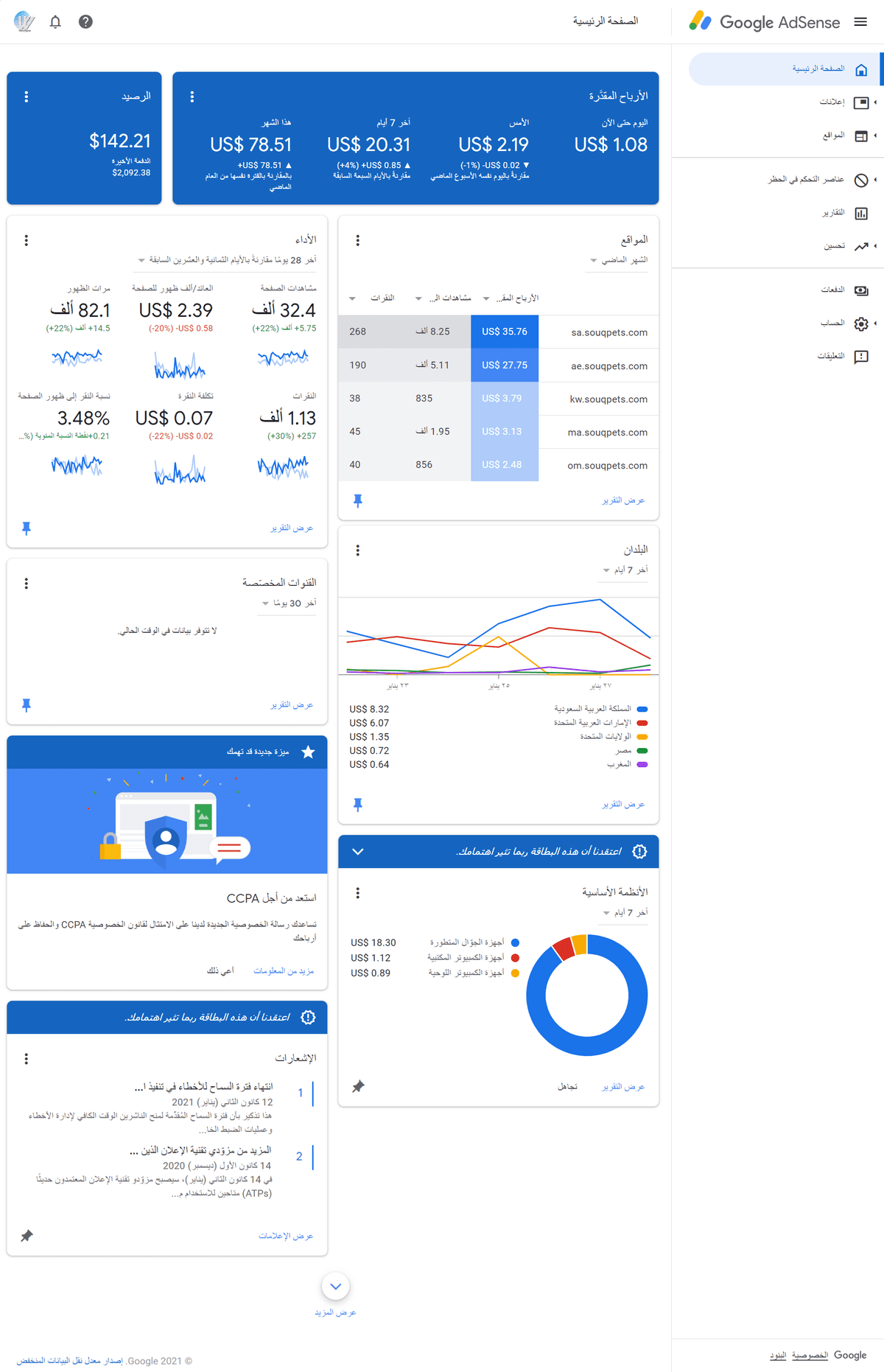Open notifications card three-dot menu
Viewport: 884px width, 1372px height.
coord(27,1059)
